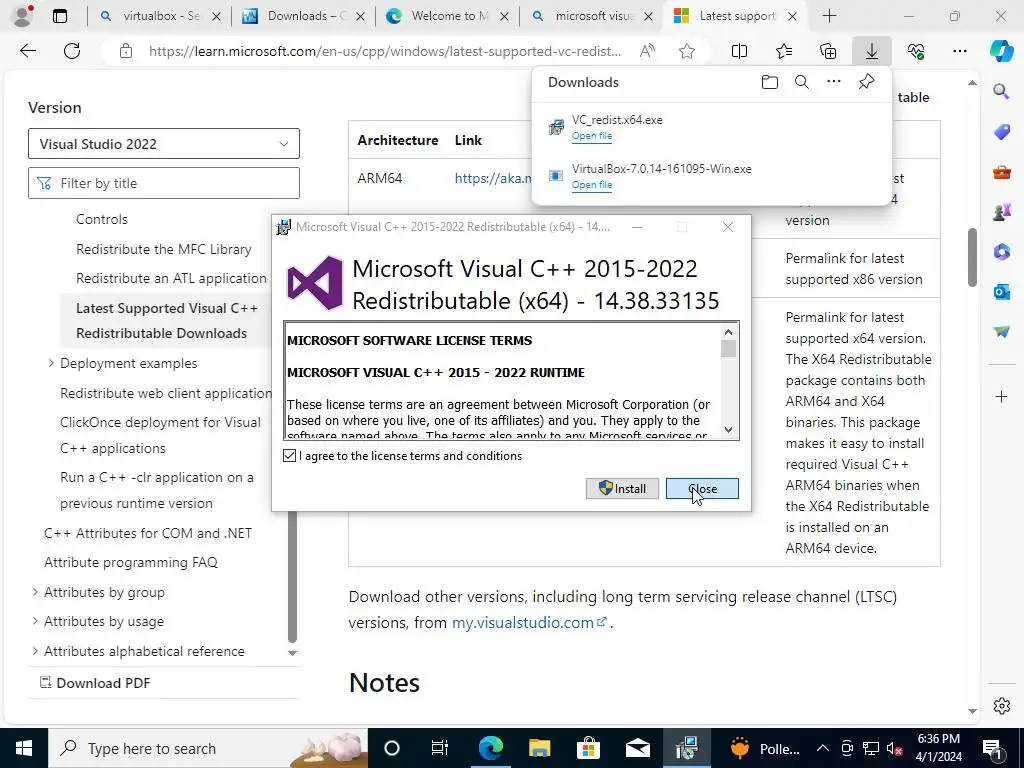Click Download PDF link
Viewport: 1024px width, 768px height.
pyautogui.click(x=95, y=683)
